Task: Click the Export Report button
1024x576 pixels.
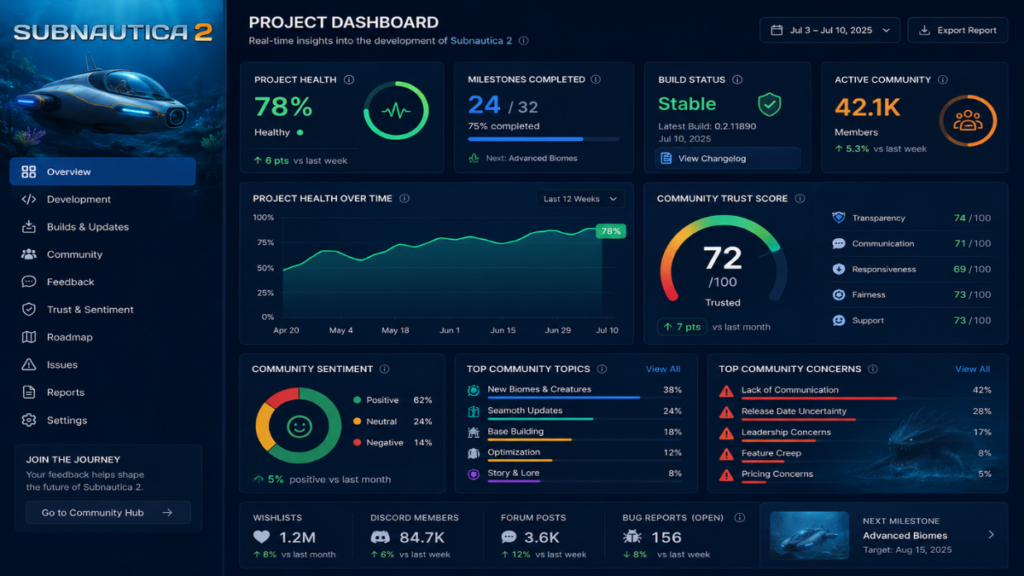Action: tap(957, 30)
